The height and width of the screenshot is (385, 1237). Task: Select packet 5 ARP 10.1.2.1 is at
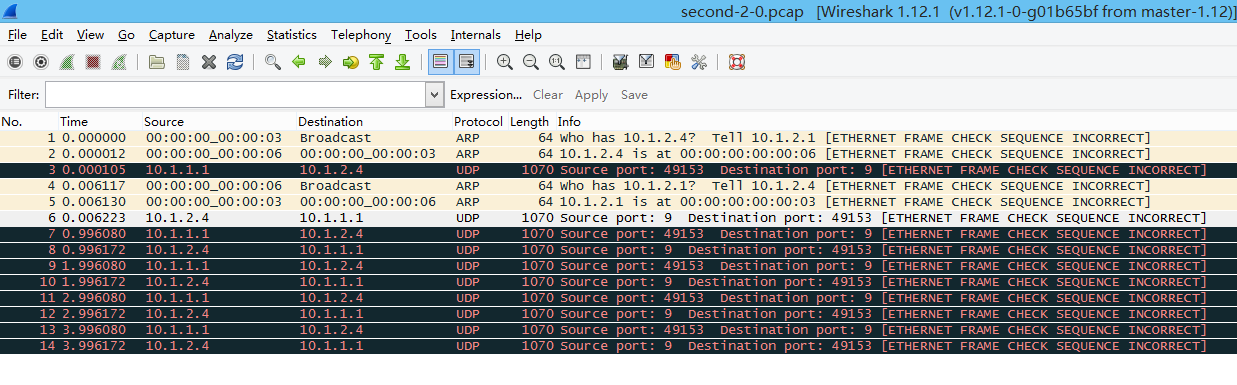click(x=618, y=202)
